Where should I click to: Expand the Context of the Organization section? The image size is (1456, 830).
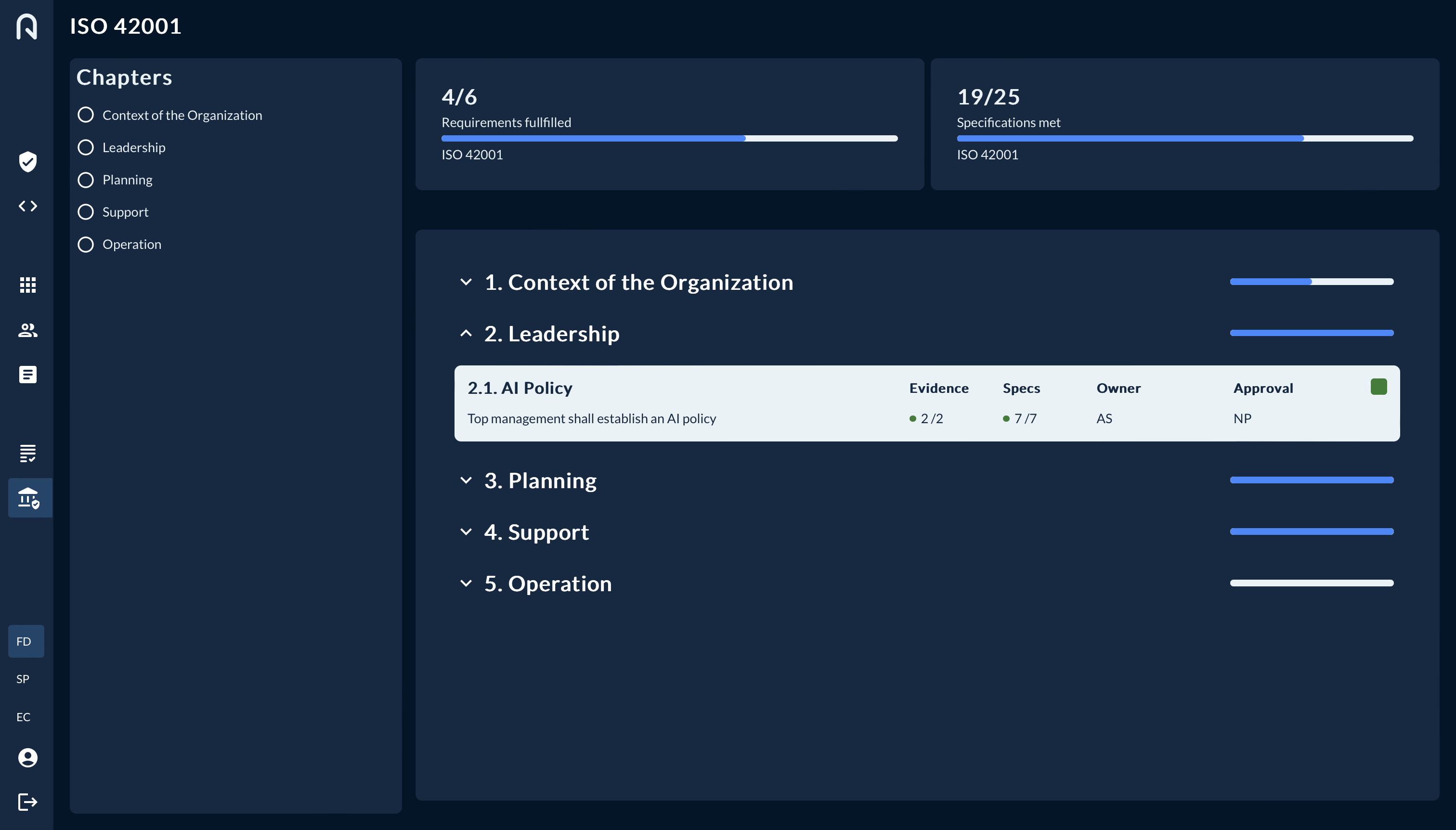point(466,282)
